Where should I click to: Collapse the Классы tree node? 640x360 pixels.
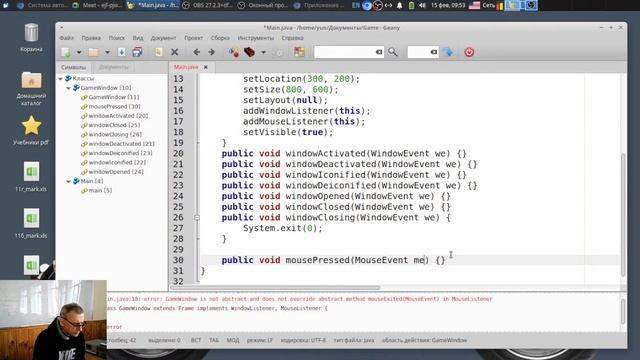pos(60,78)
